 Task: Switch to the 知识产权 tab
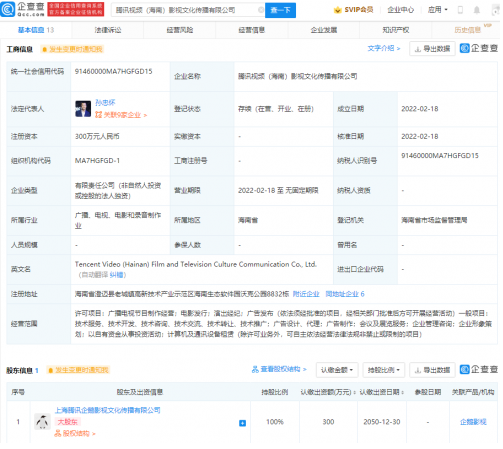tap(396, 30)
